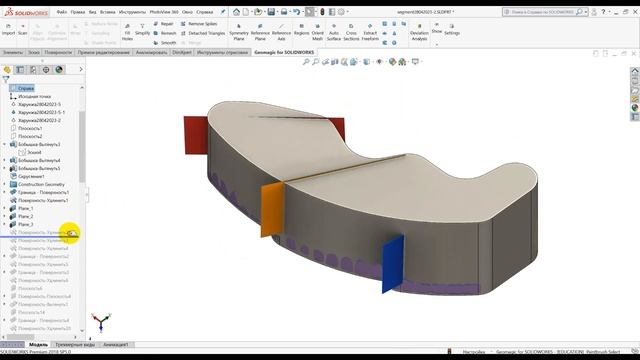Click the Анимация1 bottom tab
The image size is (640, 360).
116,344
